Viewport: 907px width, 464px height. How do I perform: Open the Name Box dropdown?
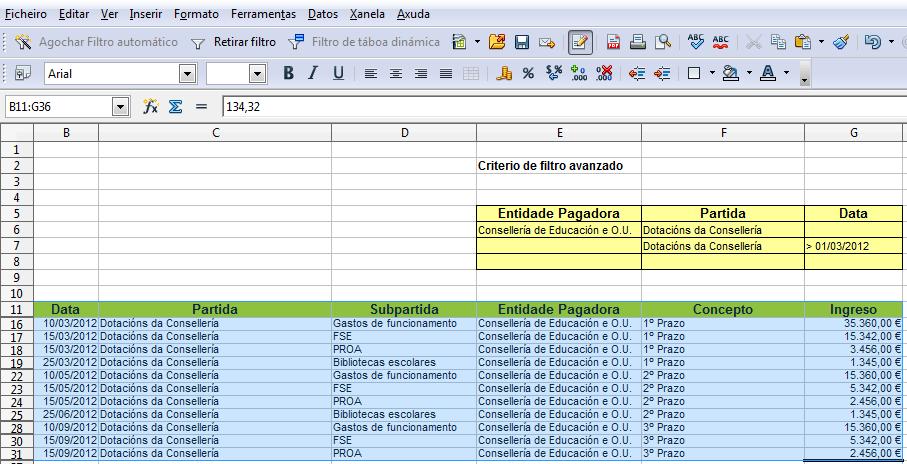point(121,106)
